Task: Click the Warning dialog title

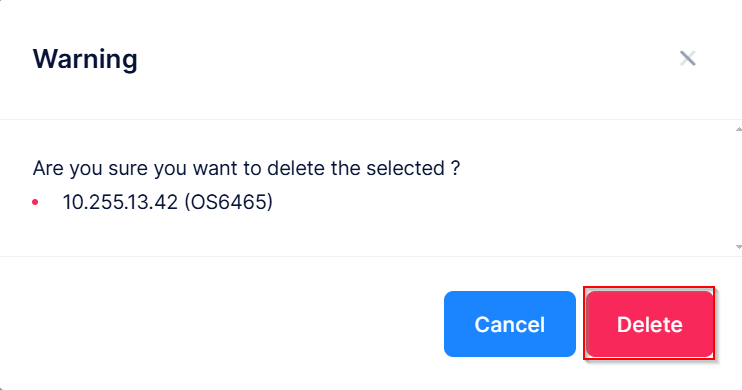Action: pyautogui.click(x=85, y=59)
